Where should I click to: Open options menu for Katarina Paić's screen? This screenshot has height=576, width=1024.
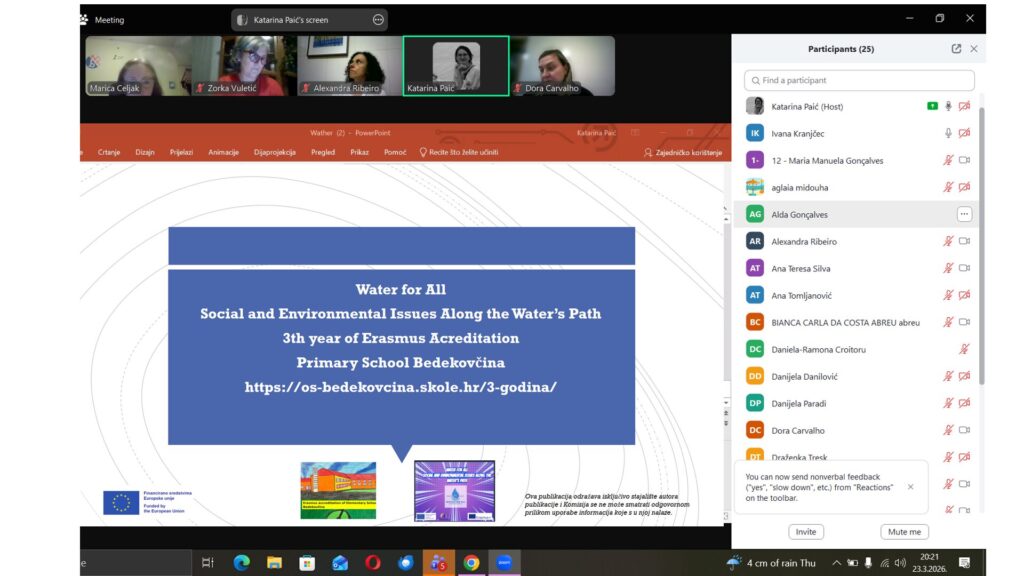coord(378,19)
